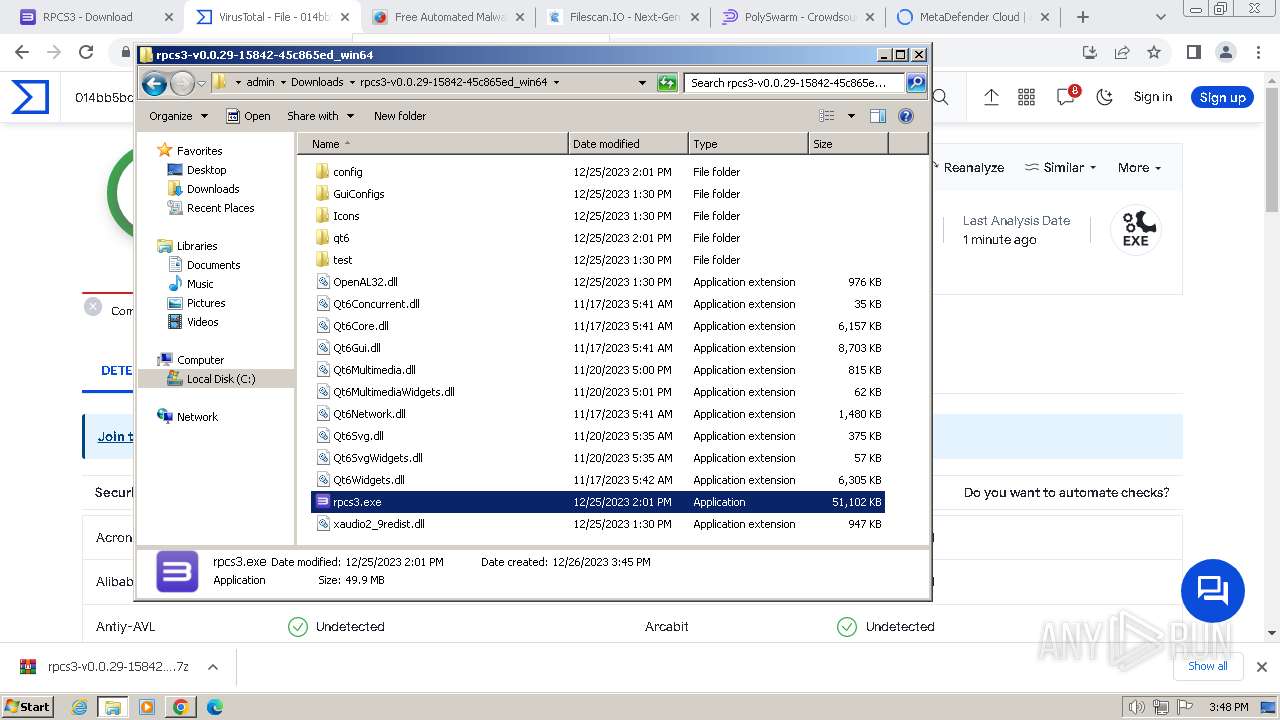1280x720 pixels.
Task: Click Show all downloads in Chrome
Action: pyautogui.click(x=1207, y=666)
